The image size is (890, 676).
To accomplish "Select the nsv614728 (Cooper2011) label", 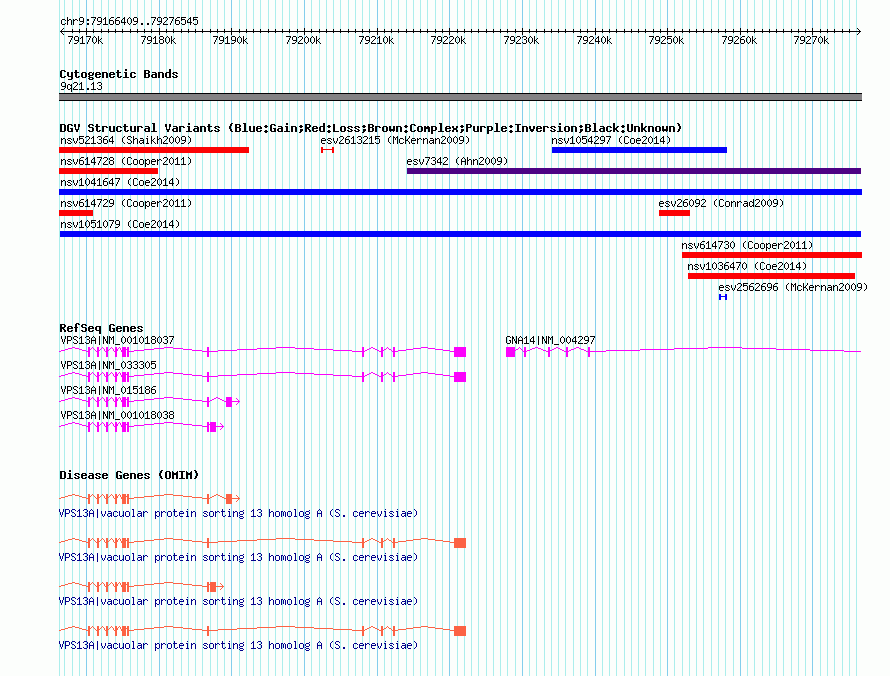I will pyautogui.click(x=126, y=161).
